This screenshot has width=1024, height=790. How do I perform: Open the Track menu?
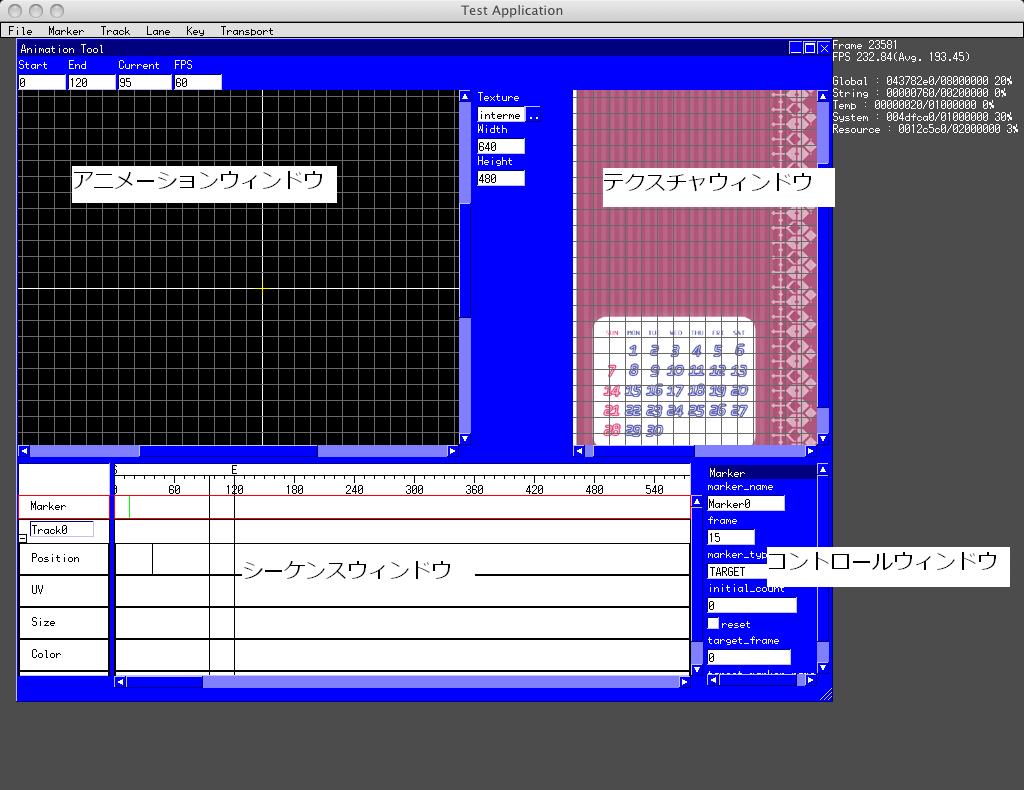(115, 31)
